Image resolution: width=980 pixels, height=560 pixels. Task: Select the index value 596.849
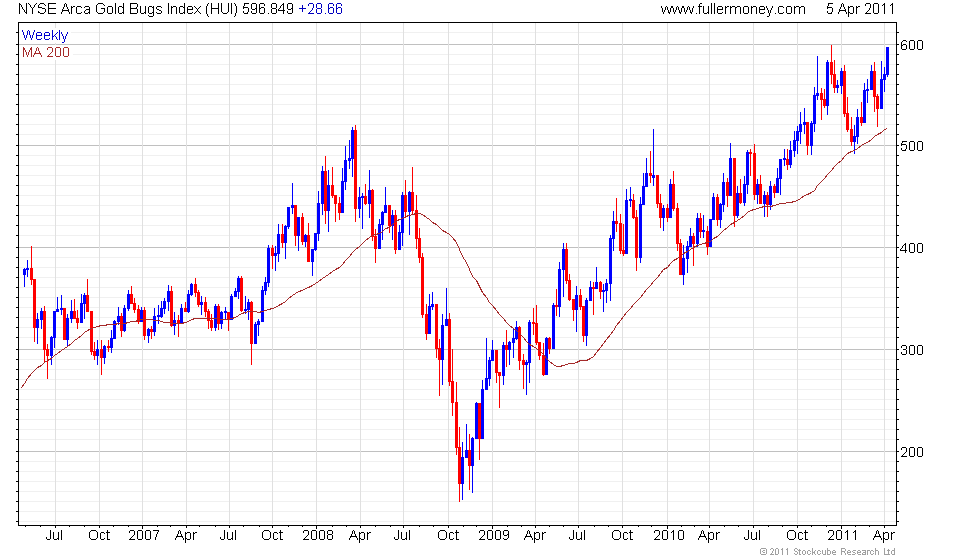(268, 9)
